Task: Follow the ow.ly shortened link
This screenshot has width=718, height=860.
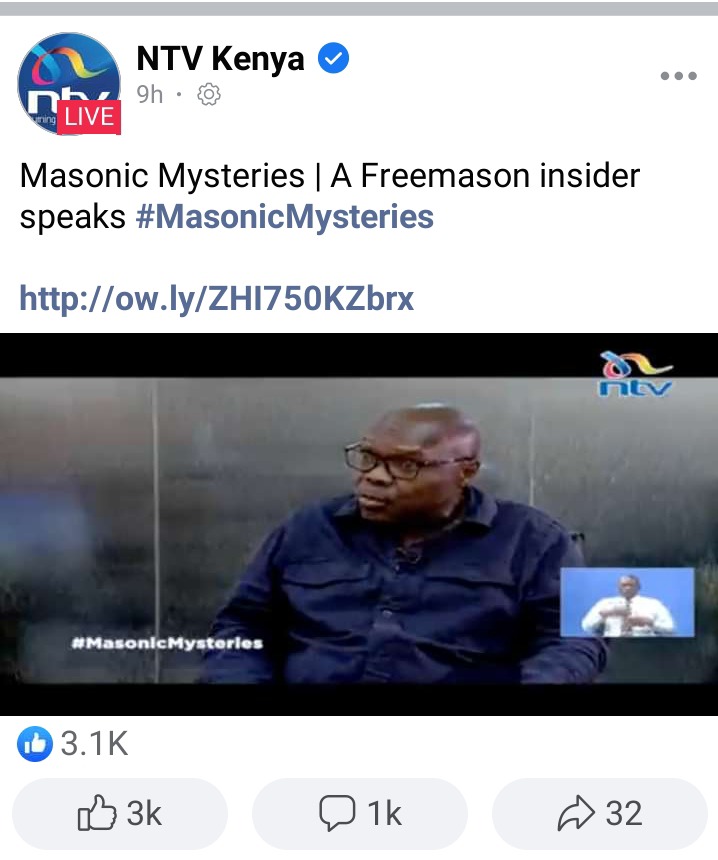Action: tap(217, 298)
